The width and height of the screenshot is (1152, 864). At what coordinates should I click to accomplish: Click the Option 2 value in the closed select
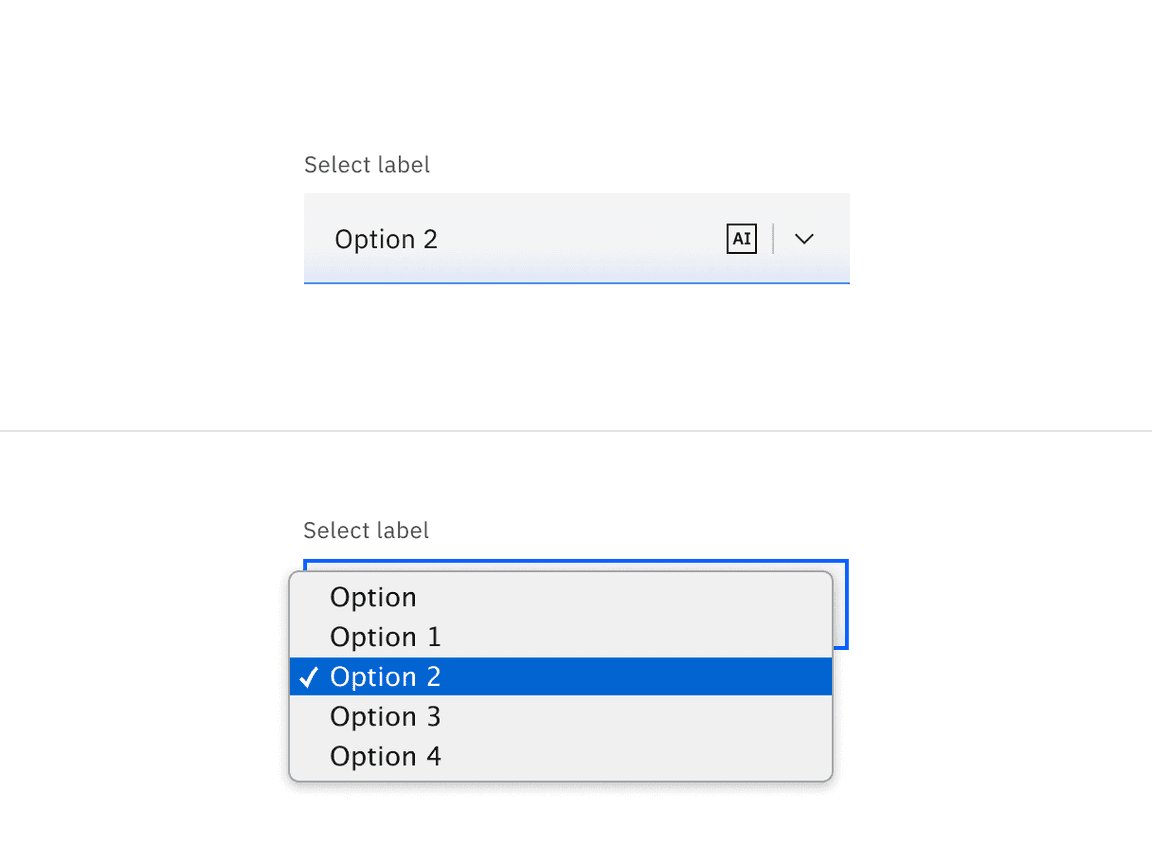(x=386, y=239)
